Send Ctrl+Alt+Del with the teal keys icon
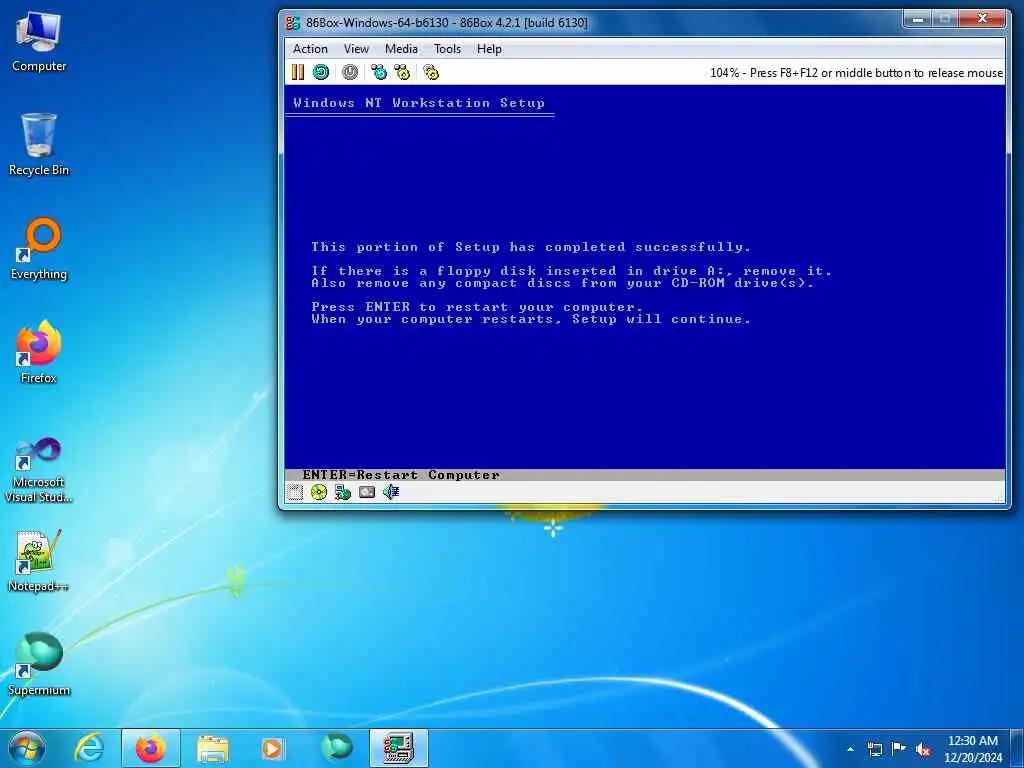The width and height of the screenshot is (1024, 768). click(379, 72)
